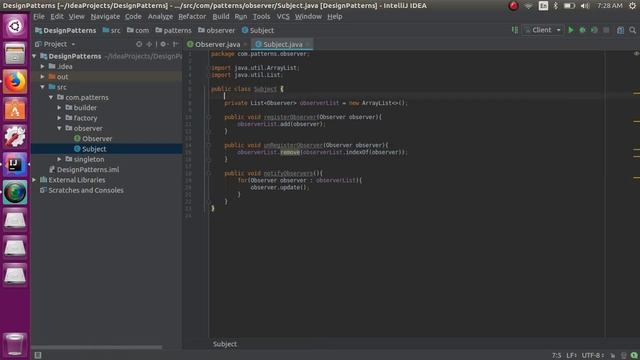Viewport: 640px width, 360px height.
Task: Click the sound volume indicator in top panel
Action: (585, 6)
